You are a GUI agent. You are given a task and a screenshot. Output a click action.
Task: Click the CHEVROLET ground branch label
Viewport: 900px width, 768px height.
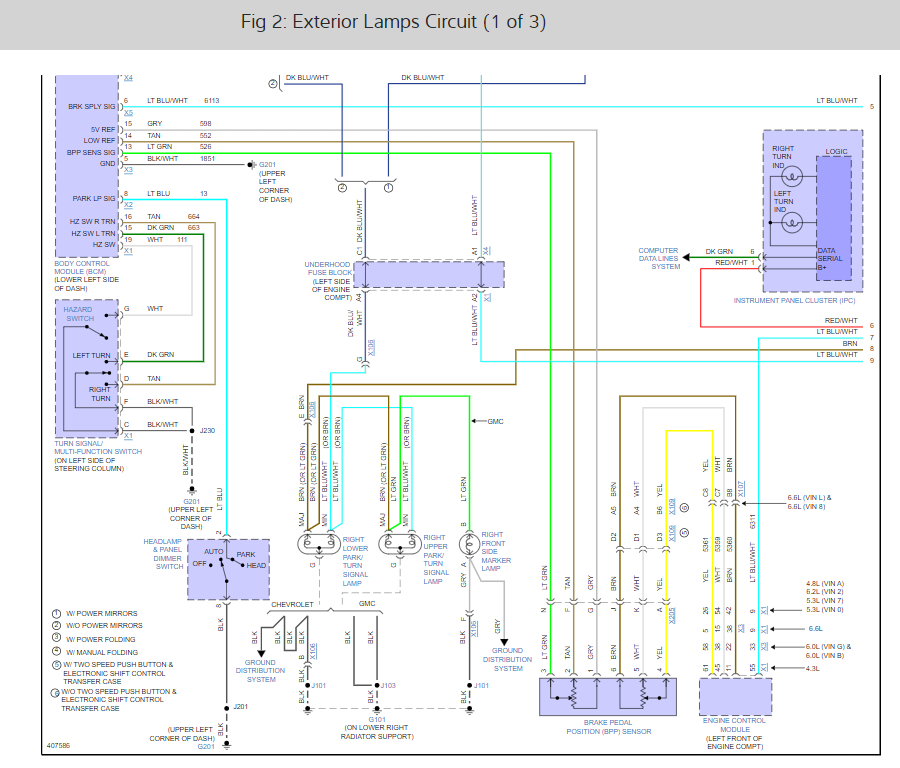[292, 604]
